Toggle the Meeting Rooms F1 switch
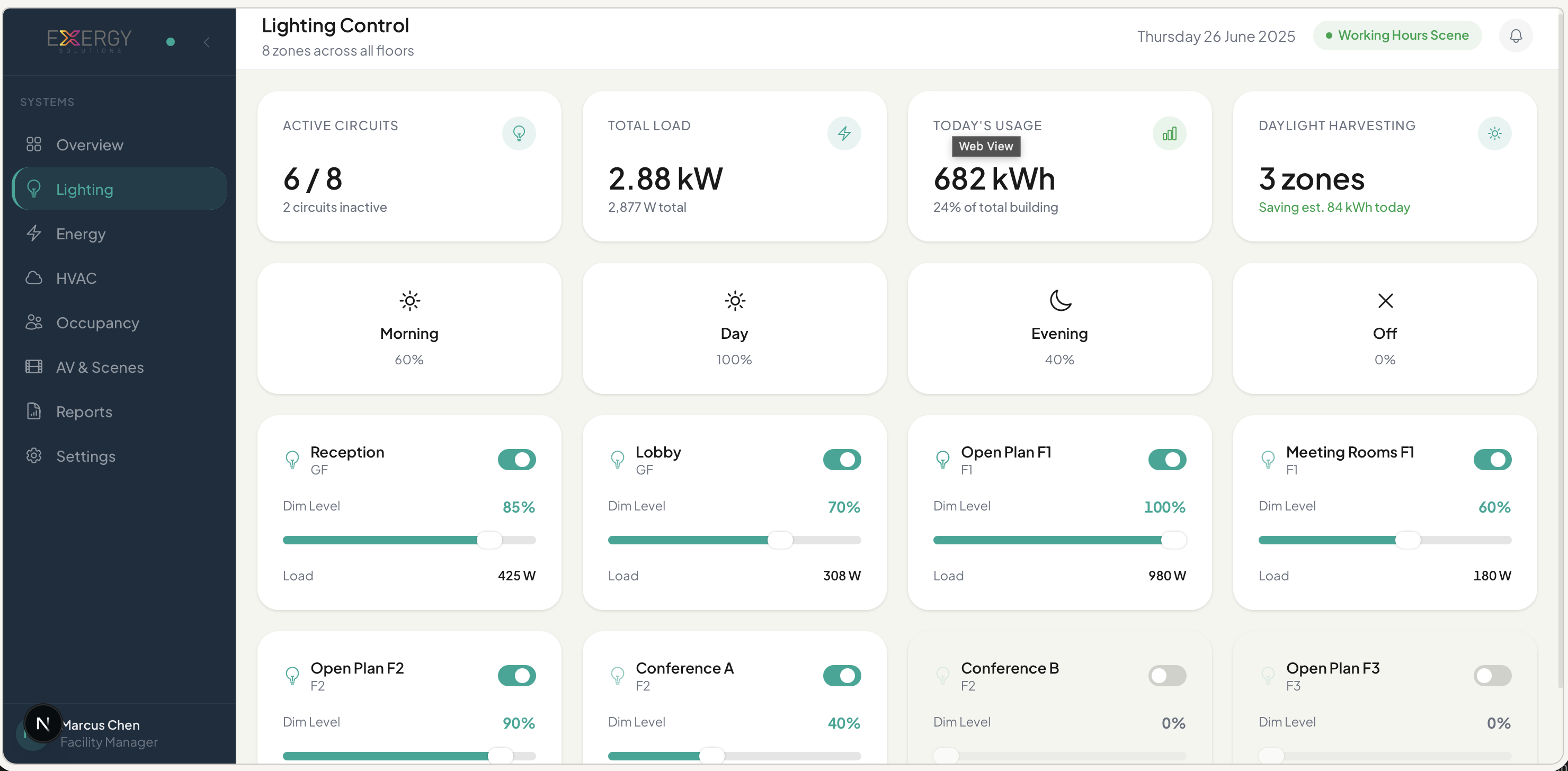 [1492, 460]
